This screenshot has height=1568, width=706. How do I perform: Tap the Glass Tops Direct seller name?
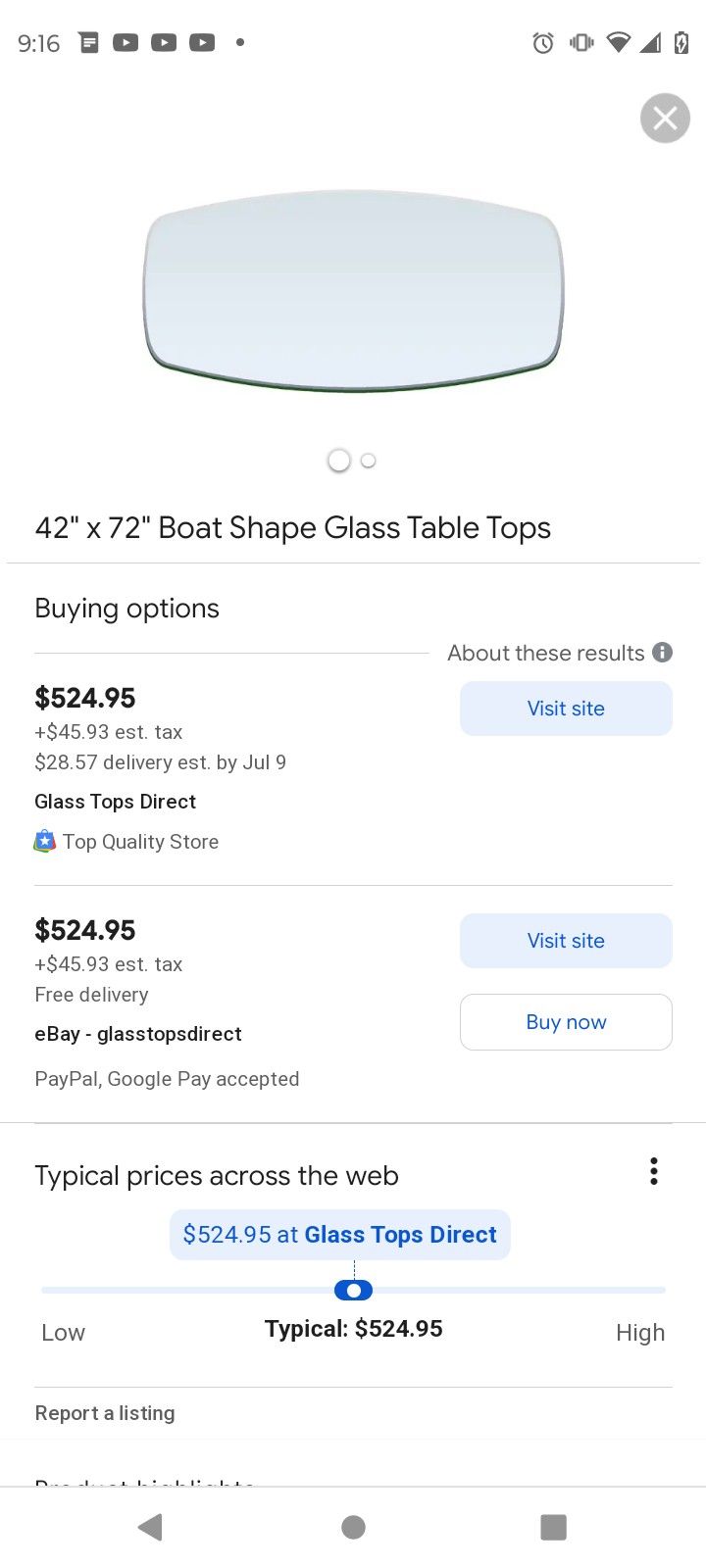tap(116, 802)
